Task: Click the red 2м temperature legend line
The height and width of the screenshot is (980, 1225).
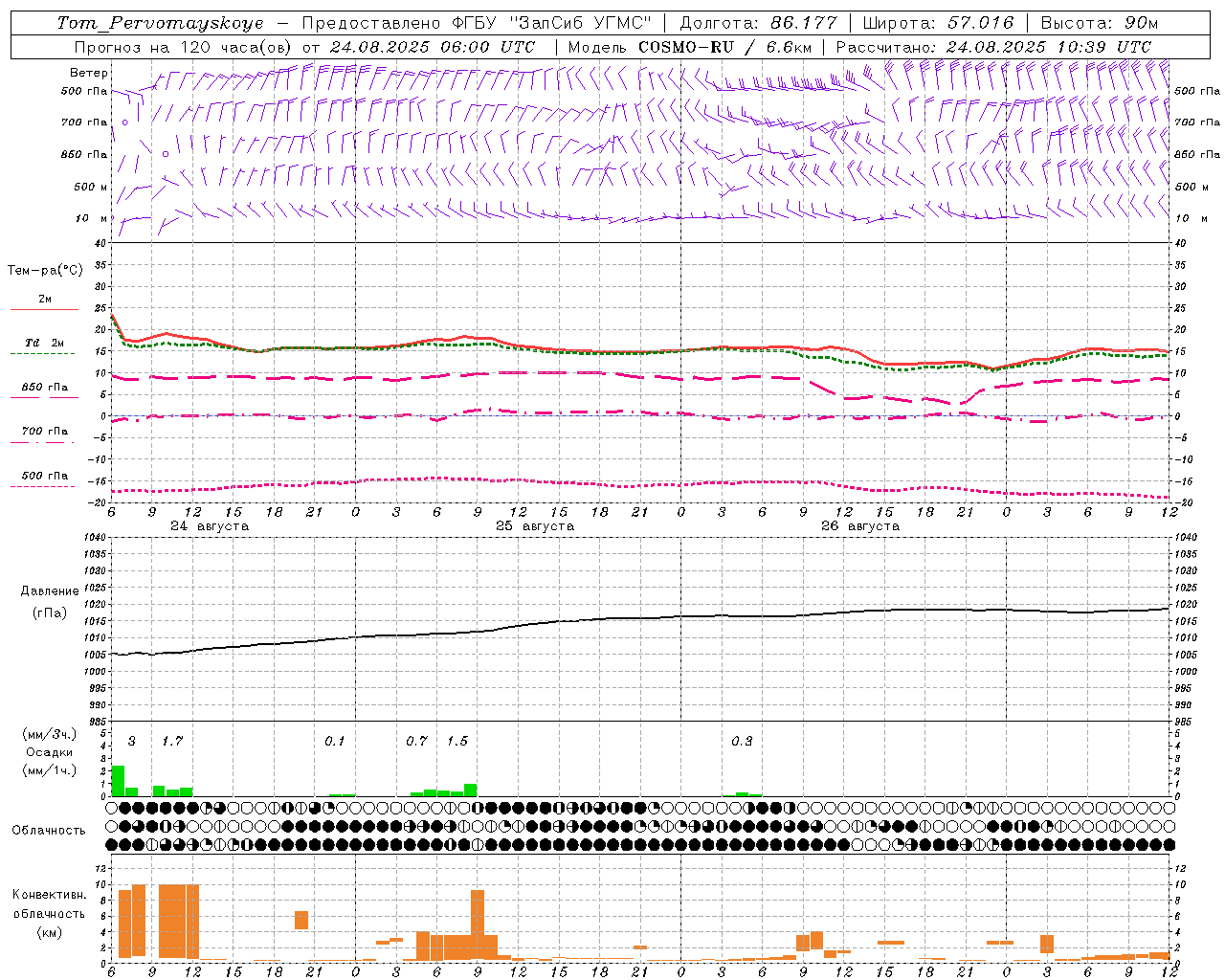Action: coord(44,309)
